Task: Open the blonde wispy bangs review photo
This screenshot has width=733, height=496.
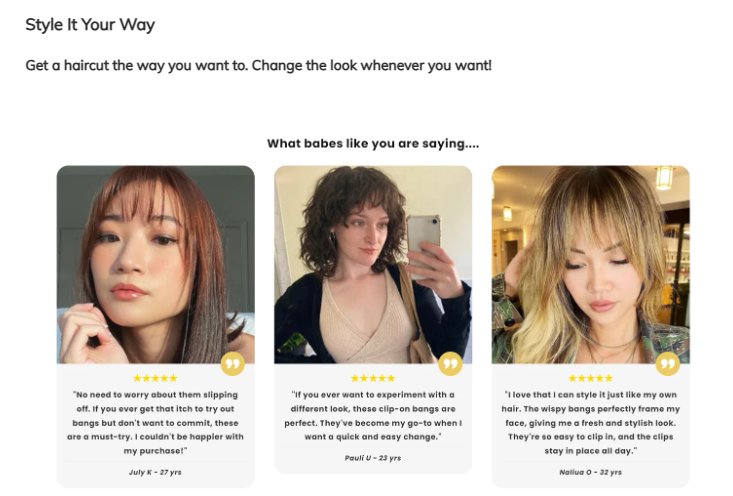Action: pos(590,265)
